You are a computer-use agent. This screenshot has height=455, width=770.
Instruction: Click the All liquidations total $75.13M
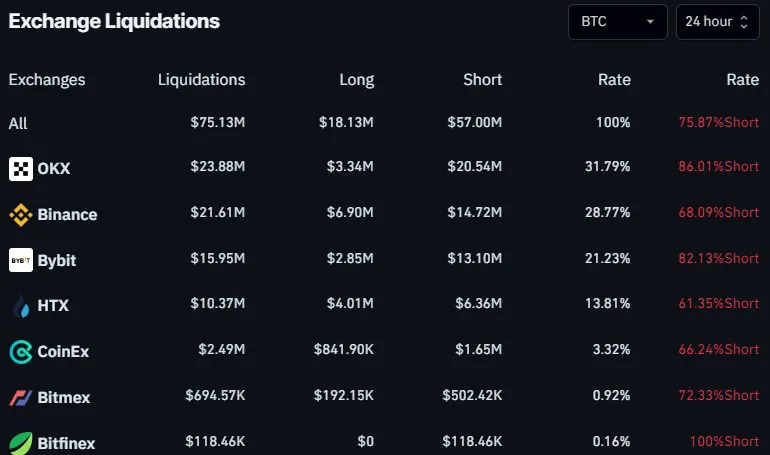click(217, 123)
